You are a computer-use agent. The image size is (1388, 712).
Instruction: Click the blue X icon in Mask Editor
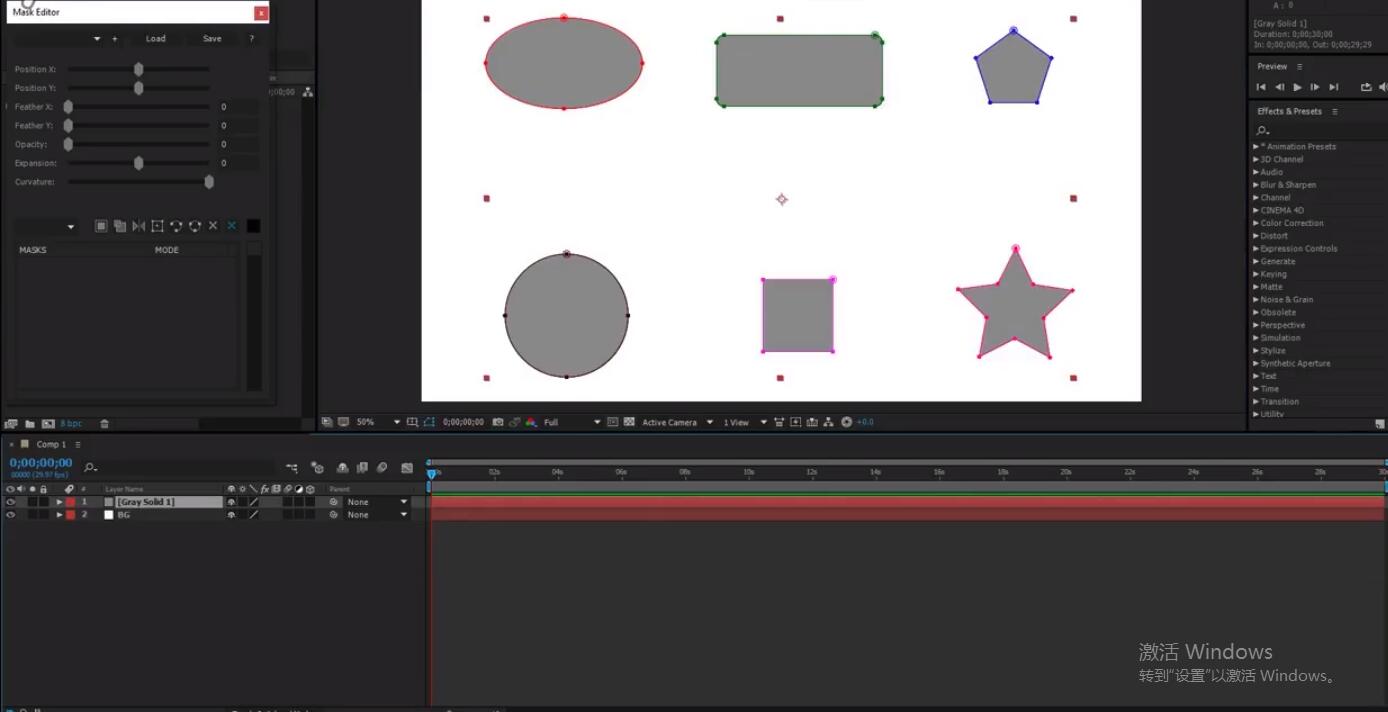tap(231, 226)
